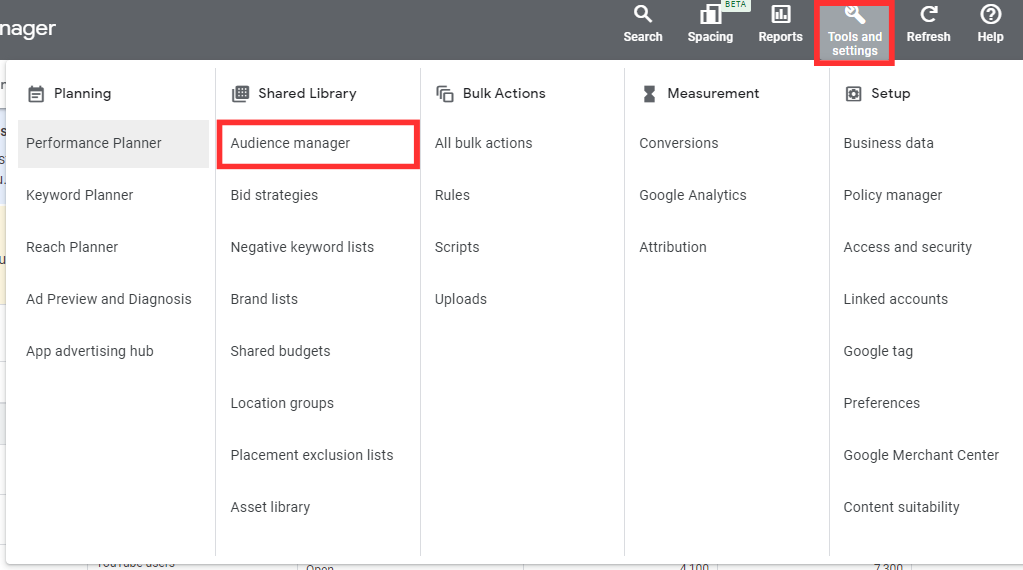Click the Measurement hourglass icon

point(649,94)
